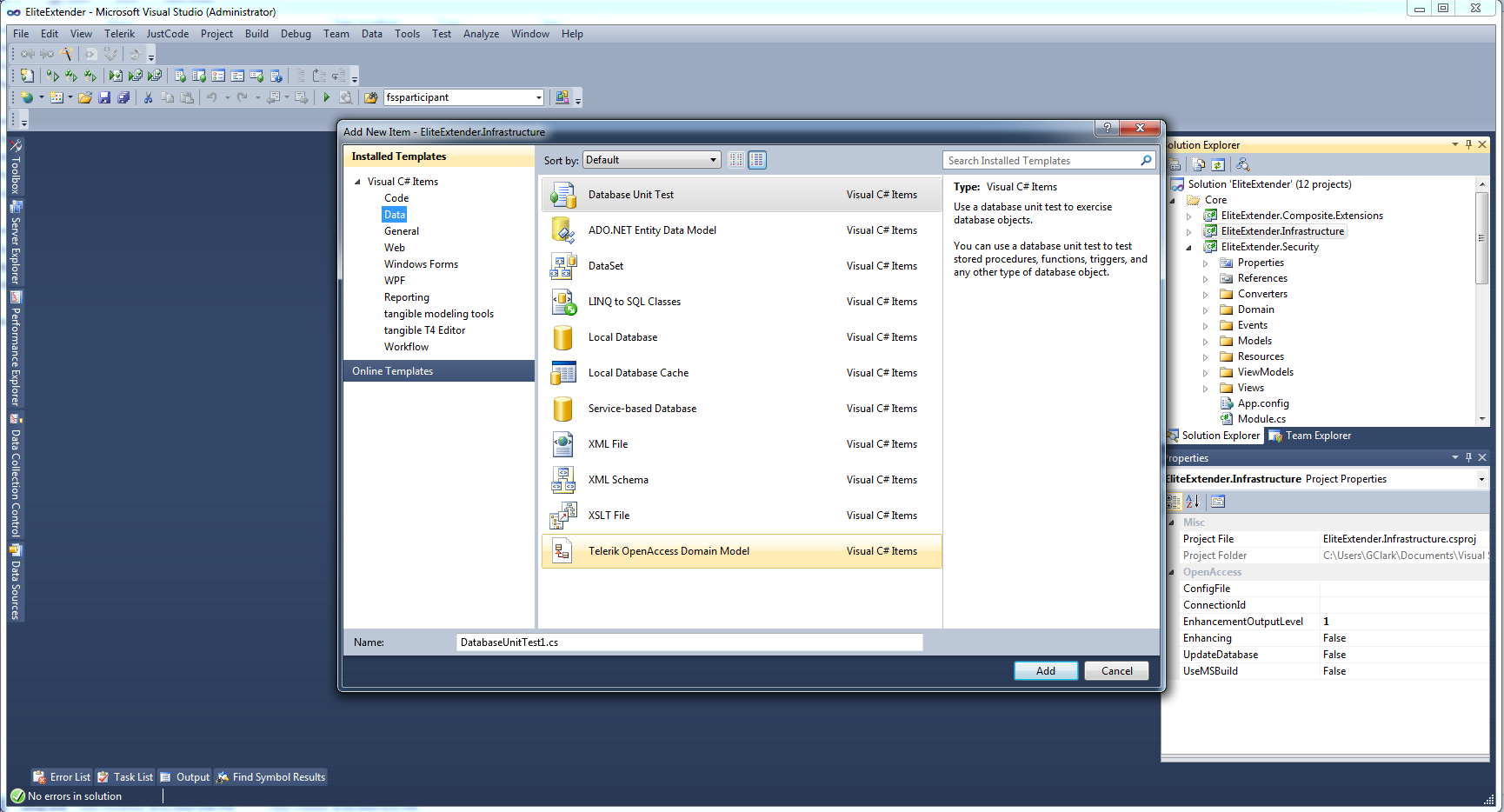
Task: Click the Search Installed Templates field
Action: pos(1041,161)
